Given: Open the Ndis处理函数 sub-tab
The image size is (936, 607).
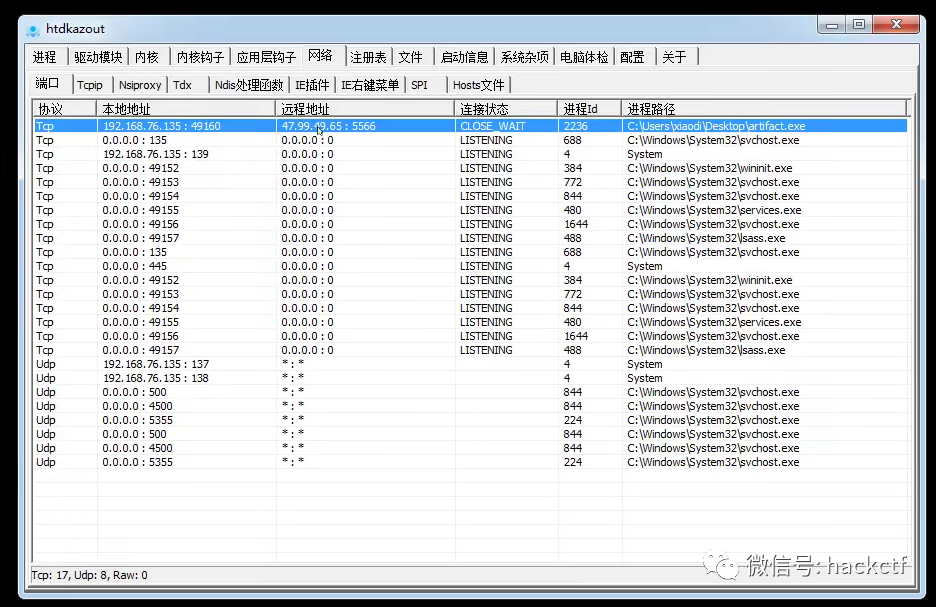Looking at the screenshot, I should 247,85.
